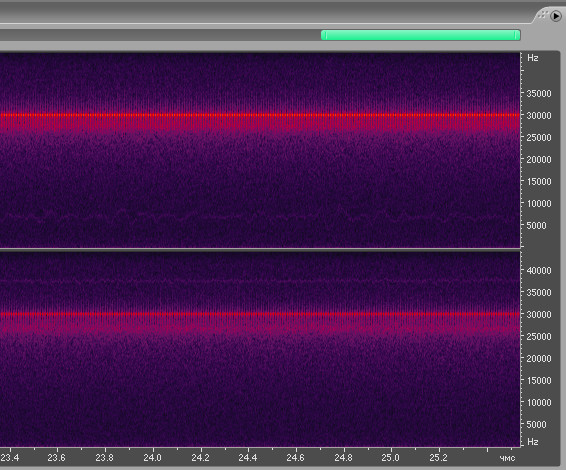Screen dimensions: 566x470
Task: Open the panel options menu arrow
Action: pyautogui.click(x=556, y=16)
